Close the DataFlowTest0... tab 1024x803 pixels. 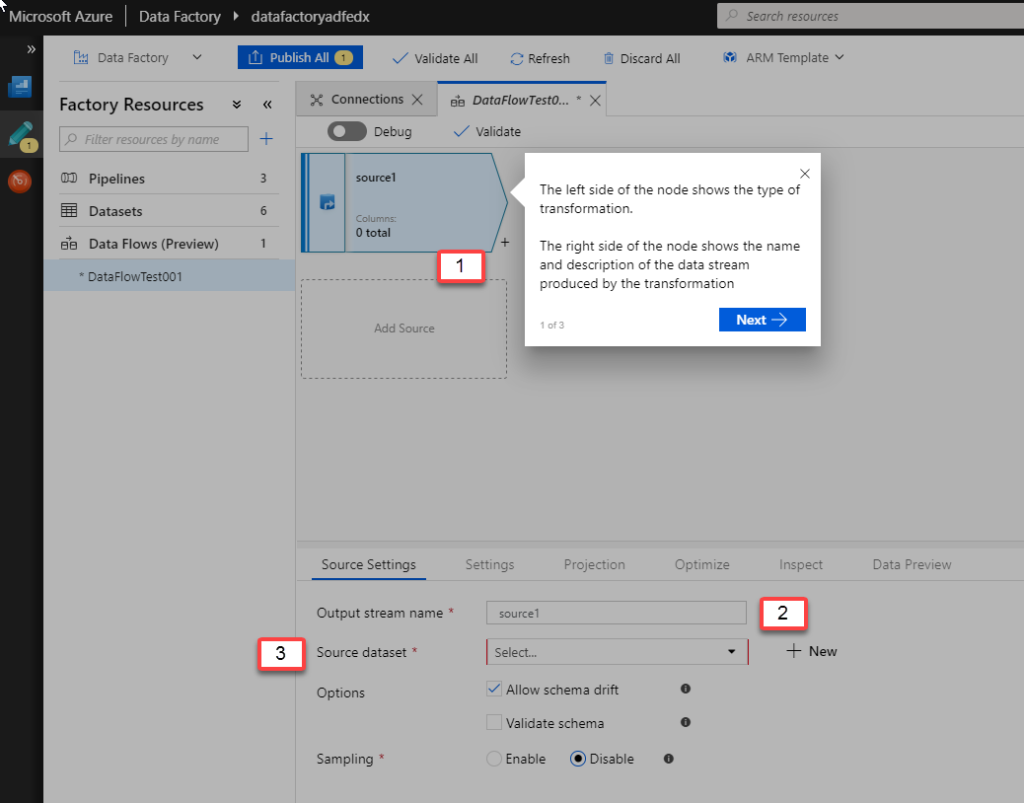coord(595,101)
